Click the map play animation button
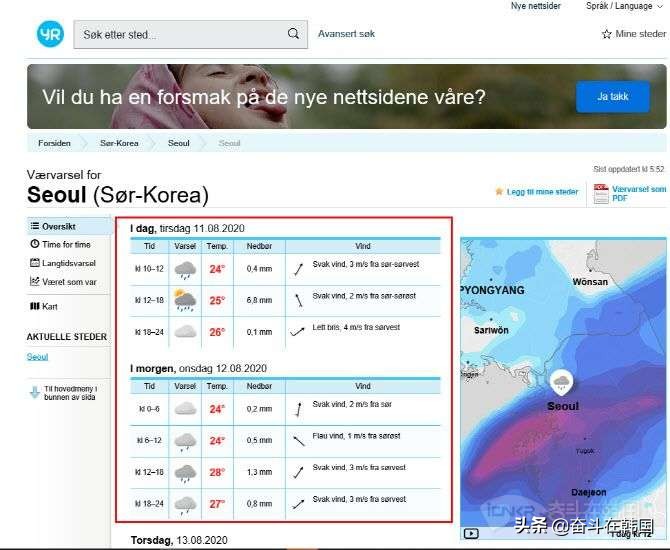 471,533
